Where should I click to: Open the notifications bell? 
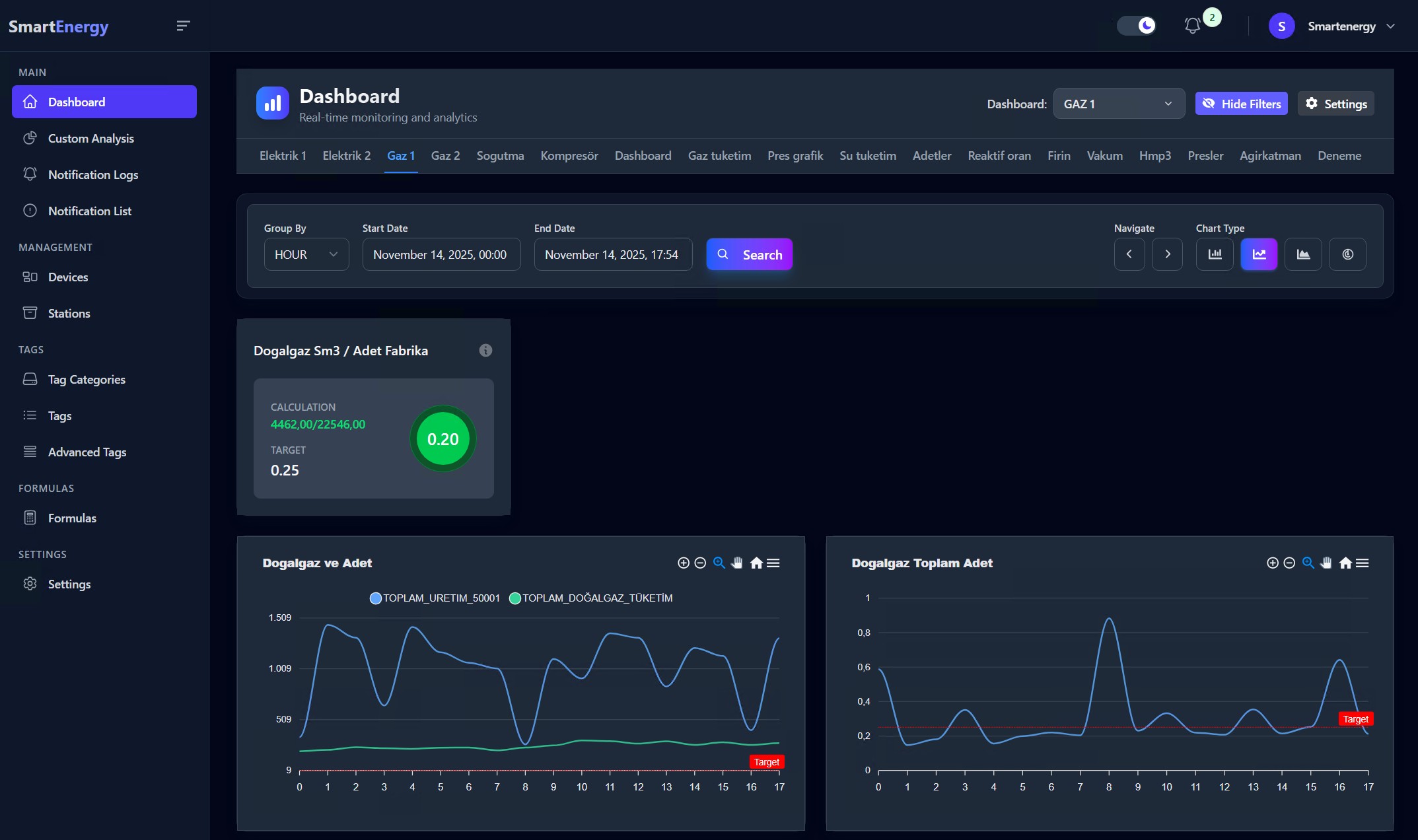tap(1193, 26)
